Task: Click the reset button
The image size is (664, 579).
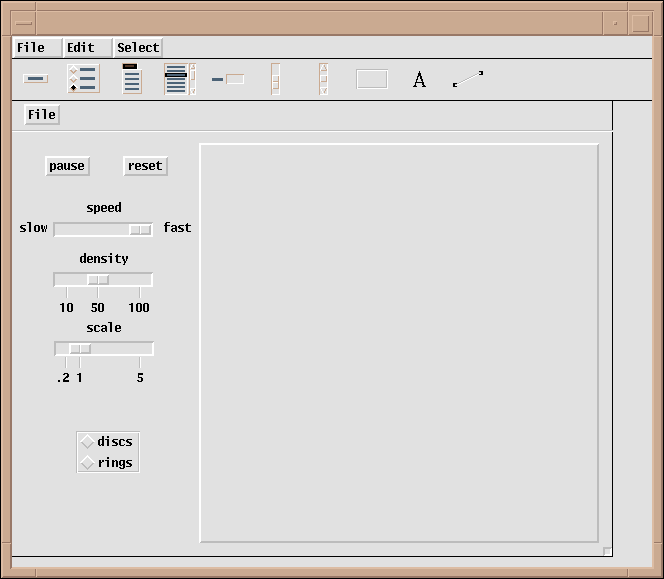Action: coord(145,166)
